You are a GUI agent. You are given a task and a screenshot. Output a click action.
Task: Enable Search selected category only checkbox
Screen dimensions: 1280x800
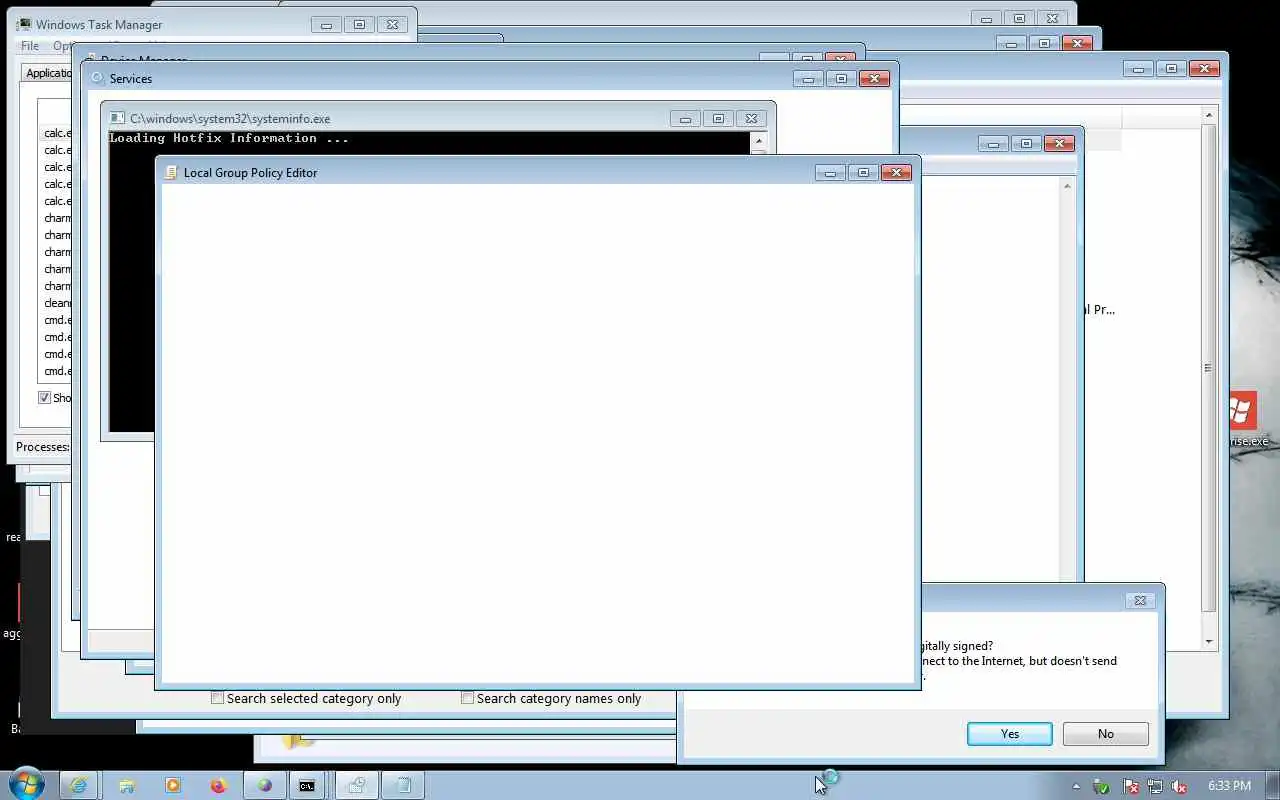pos(217,698)
